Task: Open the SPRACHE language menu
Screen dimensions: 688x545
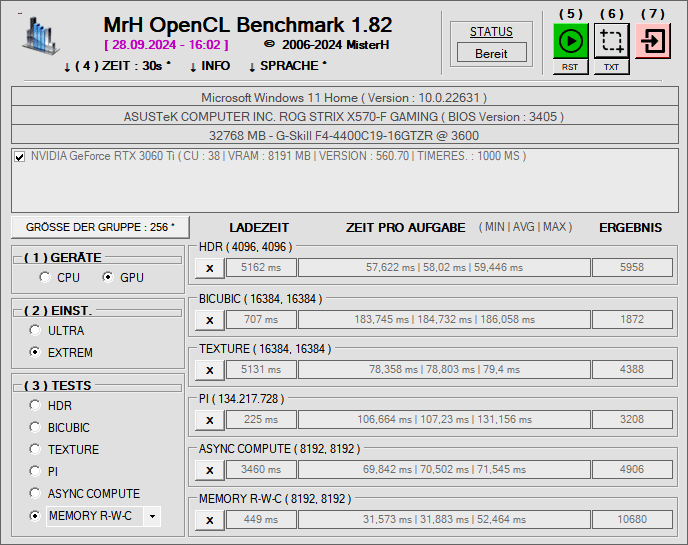Action: [x=287, y=66]
